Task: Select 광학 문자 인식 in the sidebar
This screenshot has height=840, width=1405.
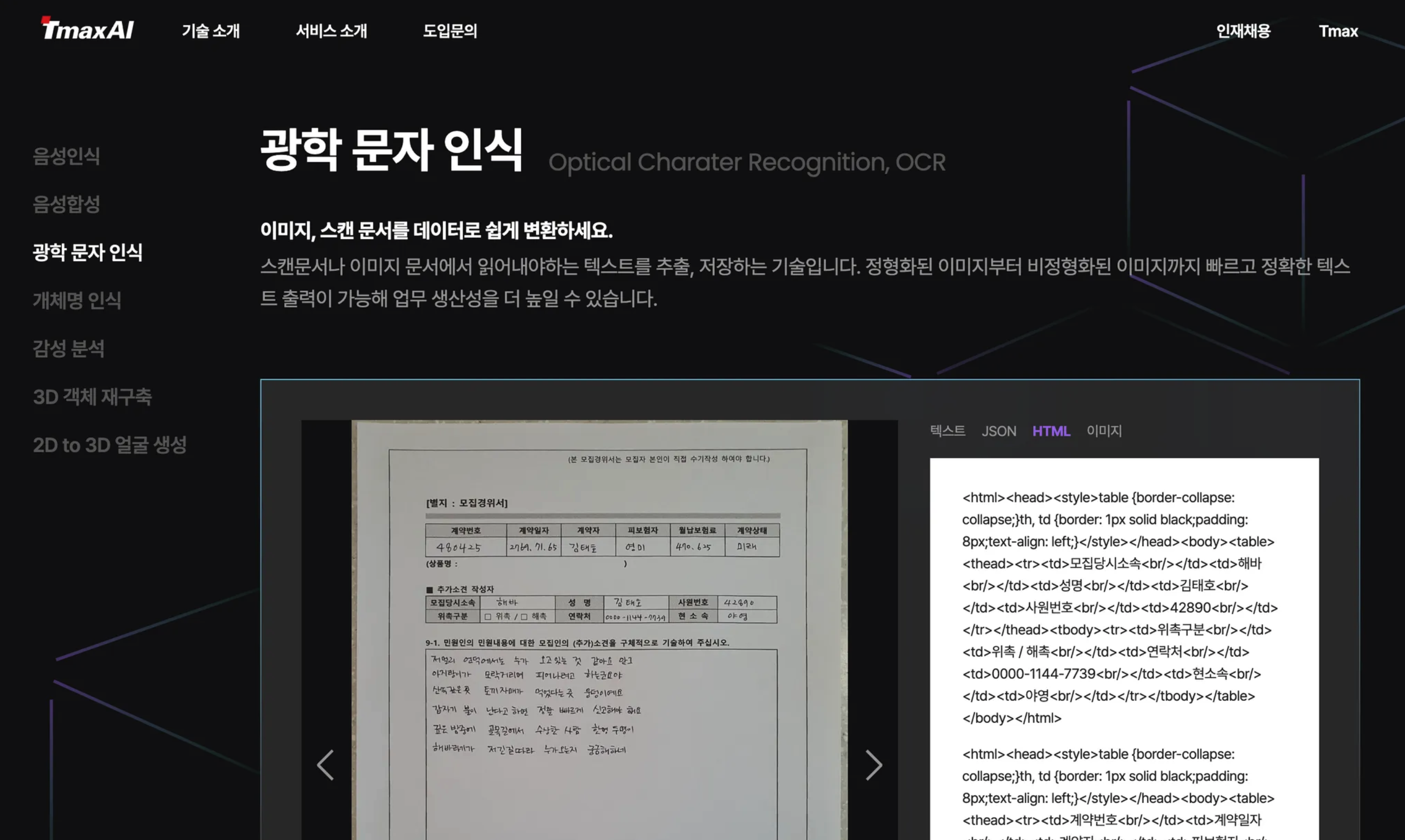Action: (88, 252)
